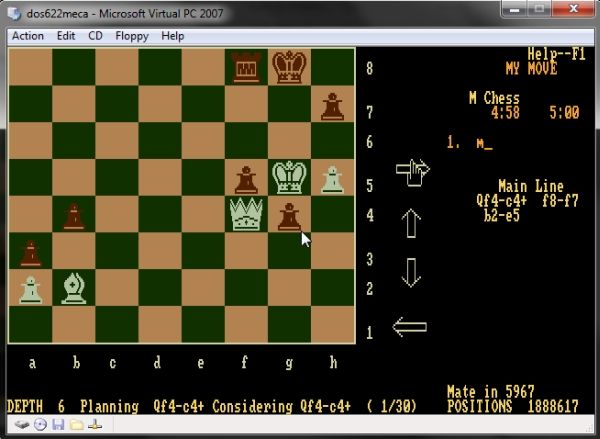The height and width of the screenshot is (439, 600).
Task: Click the empty d4 square
Action: [x=160, y=214]
